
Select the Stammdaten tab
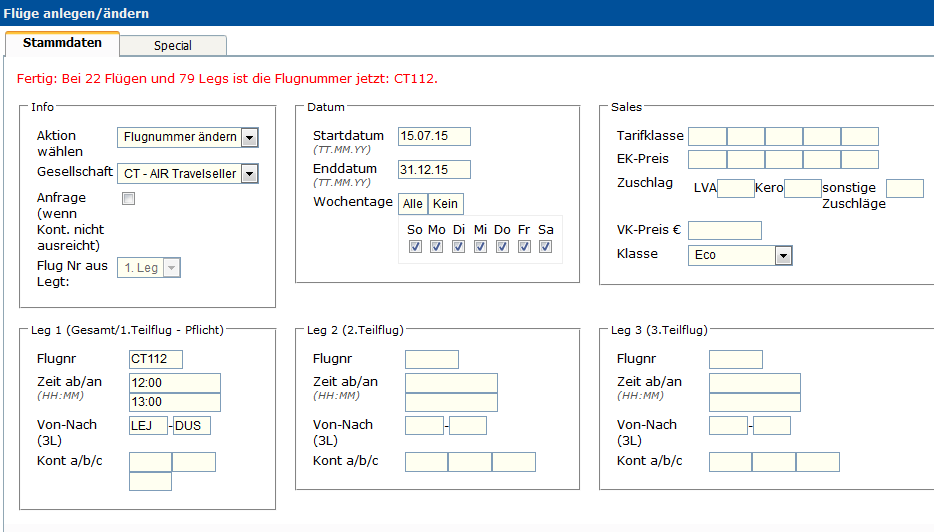(62, 43)
